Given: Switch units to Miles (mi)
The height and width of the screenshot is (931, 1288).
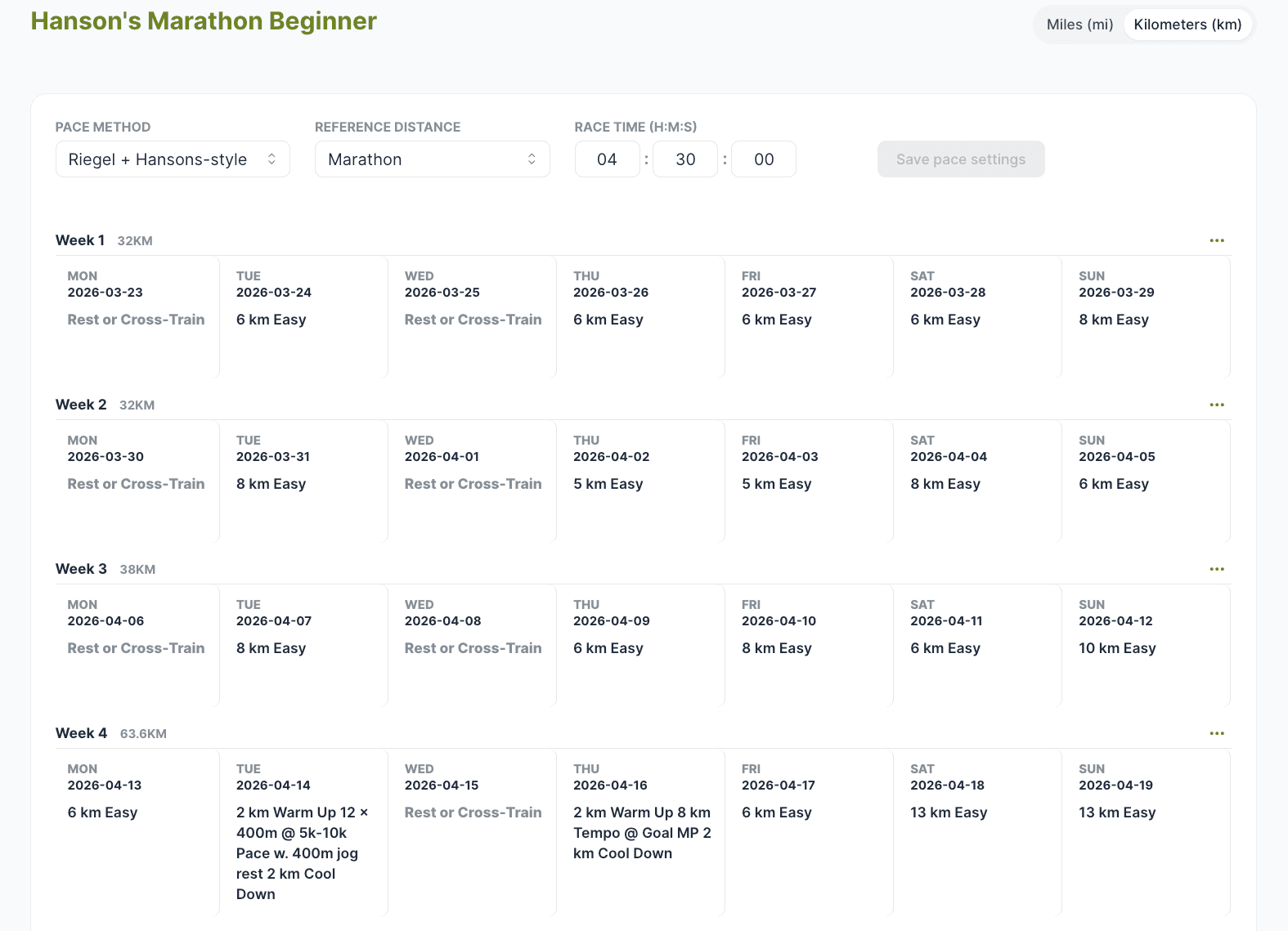Looking at the screenshot, I should tap(1079, 25).
